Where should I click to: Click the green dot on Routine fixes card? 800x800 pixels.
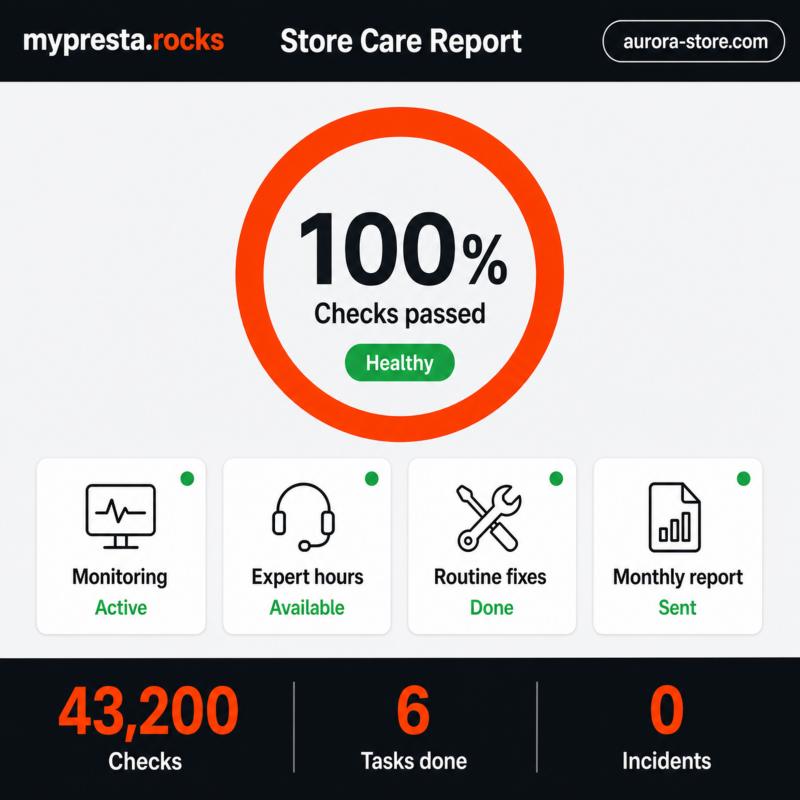click(x=556, y=479)
